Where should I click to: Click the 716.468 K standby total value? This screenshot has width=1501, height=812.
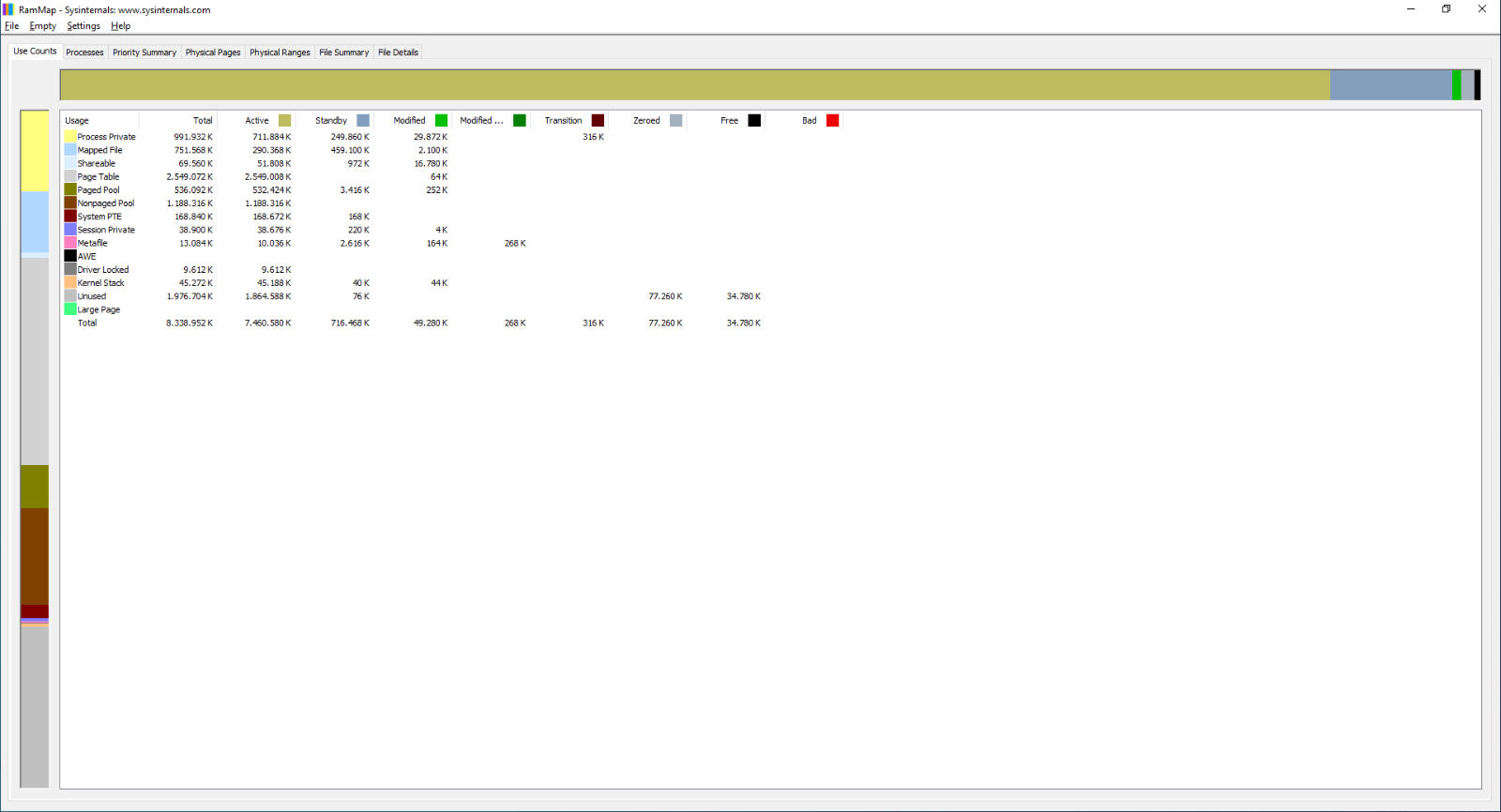(350, 323)
